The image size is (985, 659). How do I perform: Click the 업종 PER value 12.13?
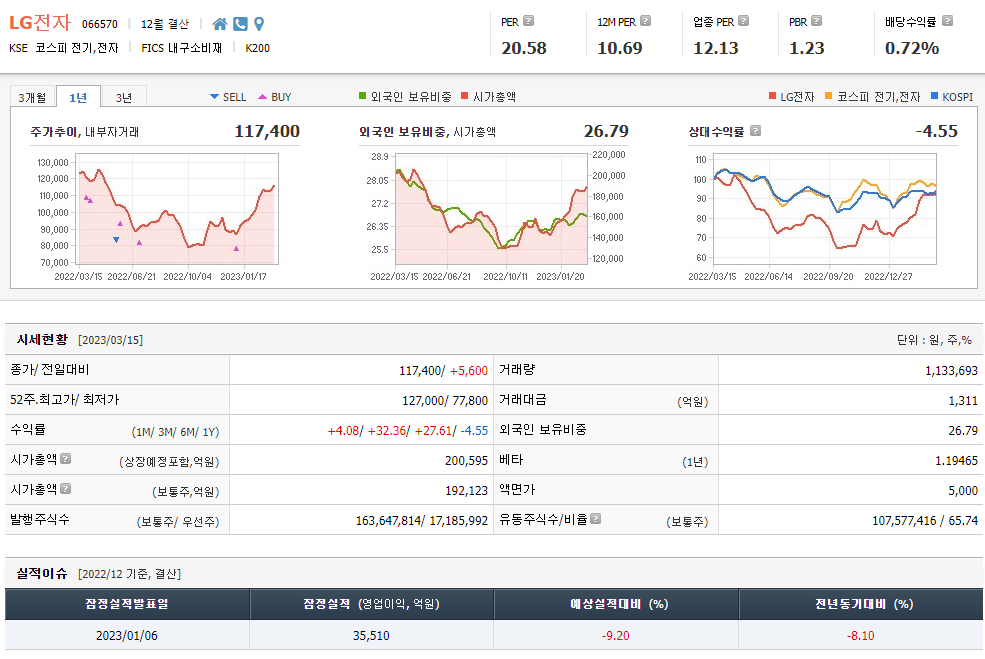(x=716, y=48)
